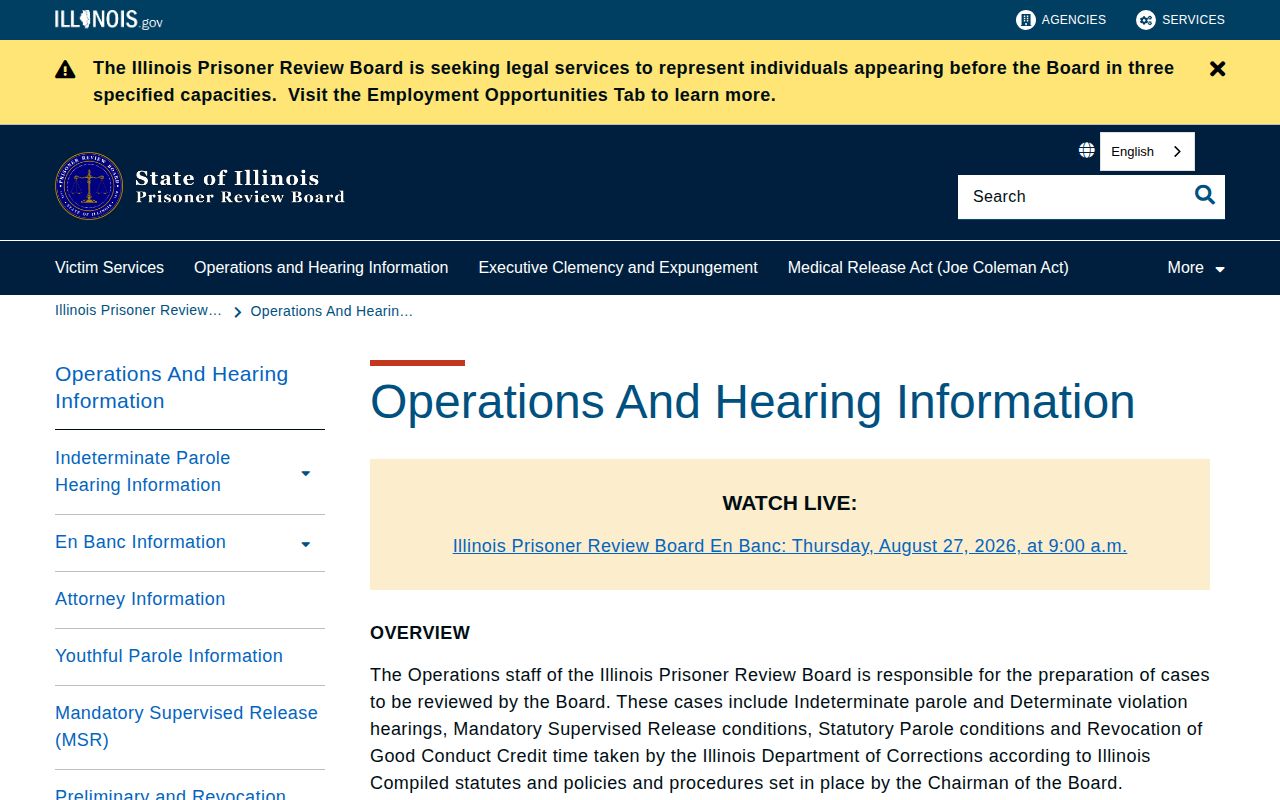1280x800 pixels.
Task: Open Executive Clemency and Expungement menu
Action: [618, 268]
